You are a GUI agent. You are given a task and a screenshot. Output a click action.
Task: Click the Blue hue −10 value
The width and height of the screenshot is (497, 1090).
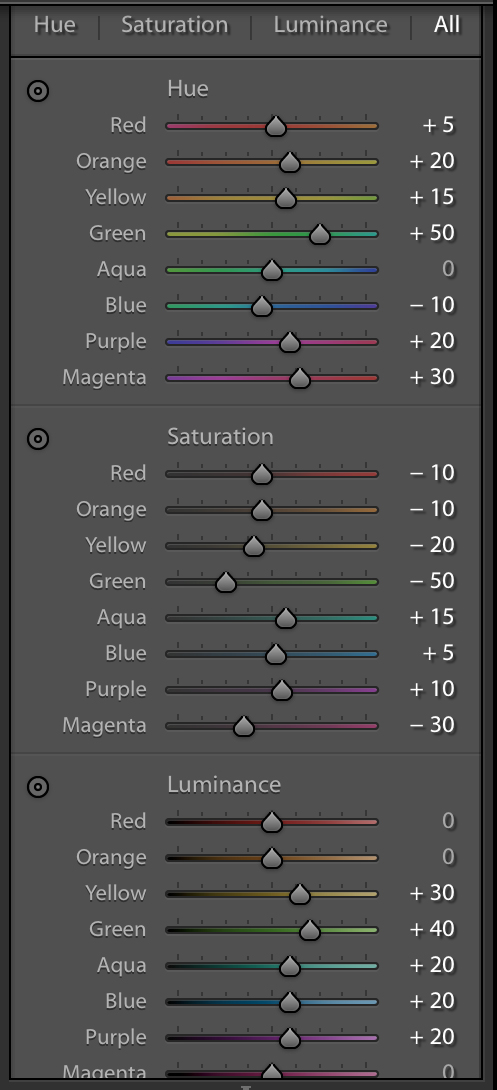click(432, 305)
